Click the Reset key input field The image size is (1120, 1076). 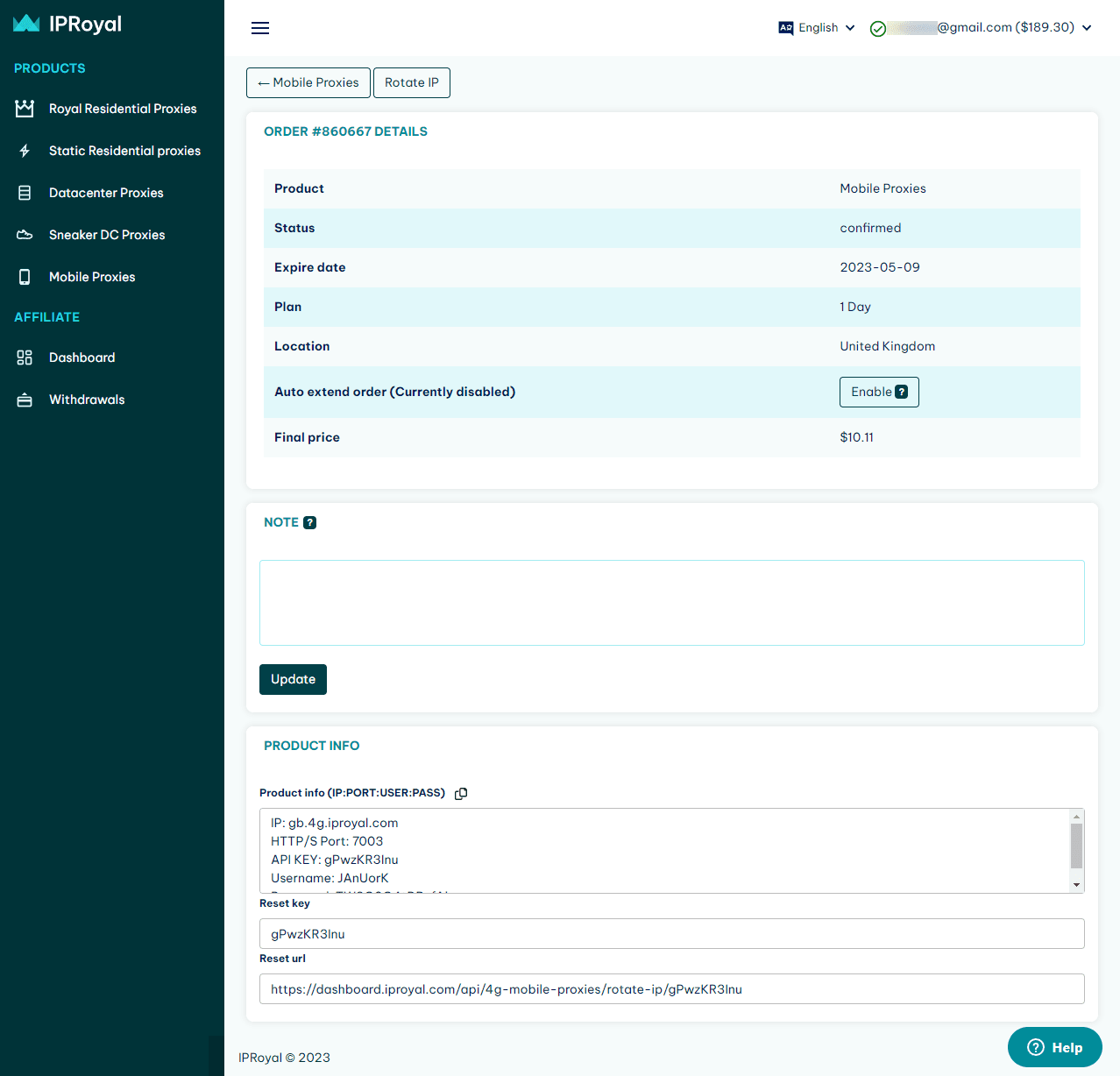tap(672, 934)
